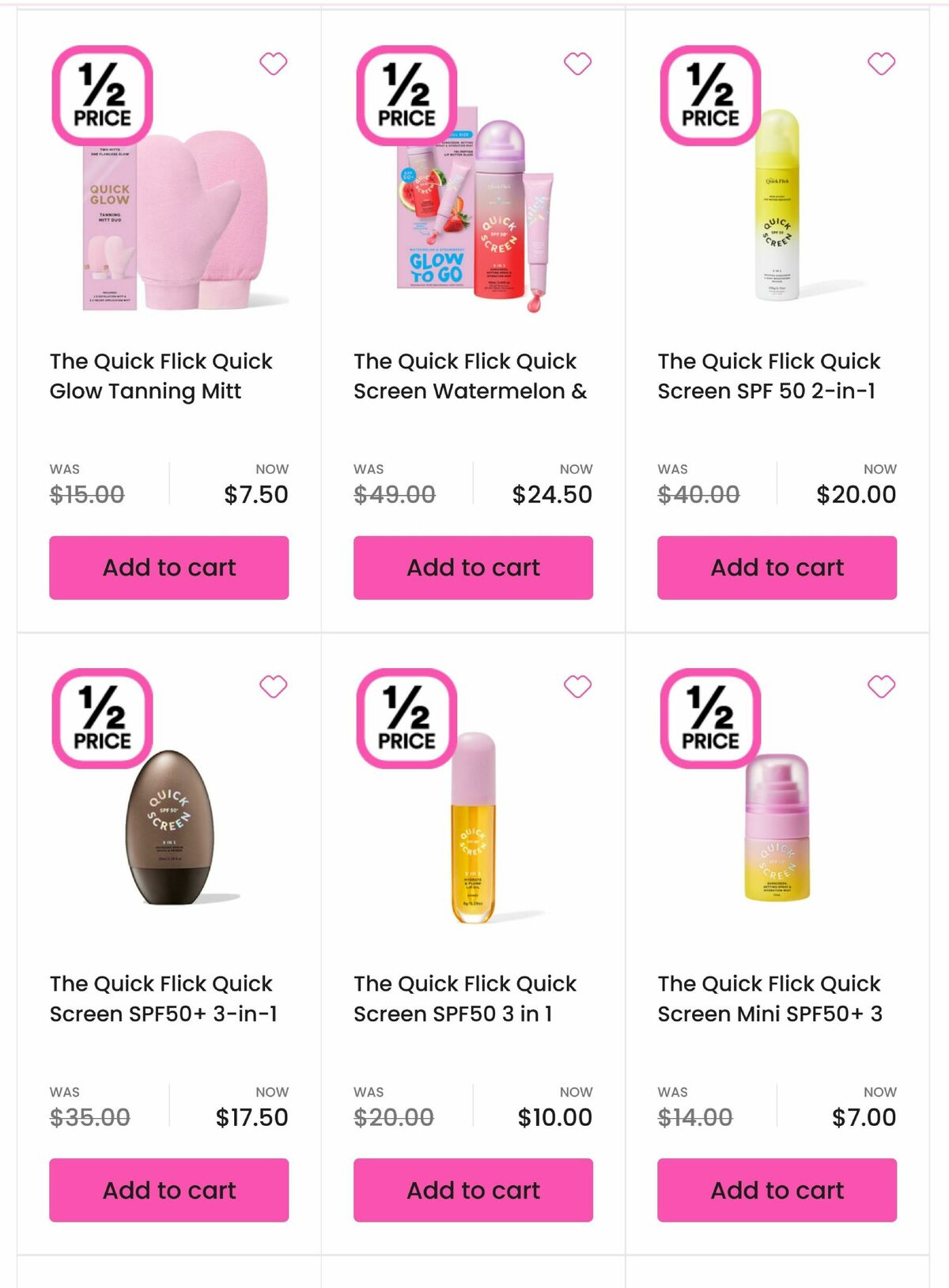Toggle wishlist for Quick Screen SPF50+ 3-in-1
The height and width of the screenshot is (1288, 949).
click(274, 686)
